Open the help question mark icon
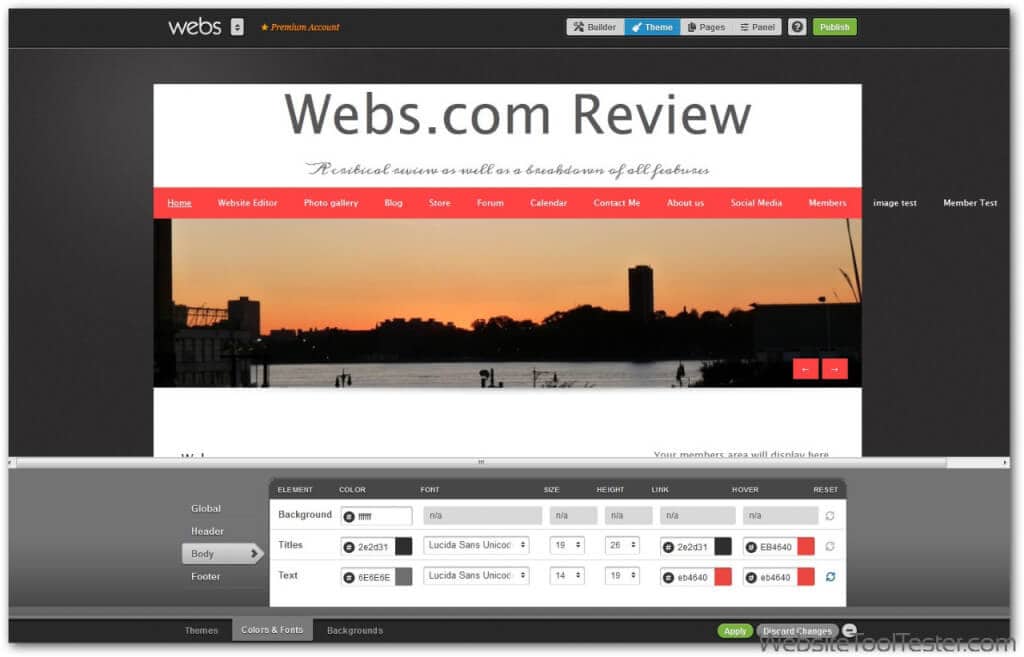Screen dimensions: 1024x657 (x=797, y=27)
